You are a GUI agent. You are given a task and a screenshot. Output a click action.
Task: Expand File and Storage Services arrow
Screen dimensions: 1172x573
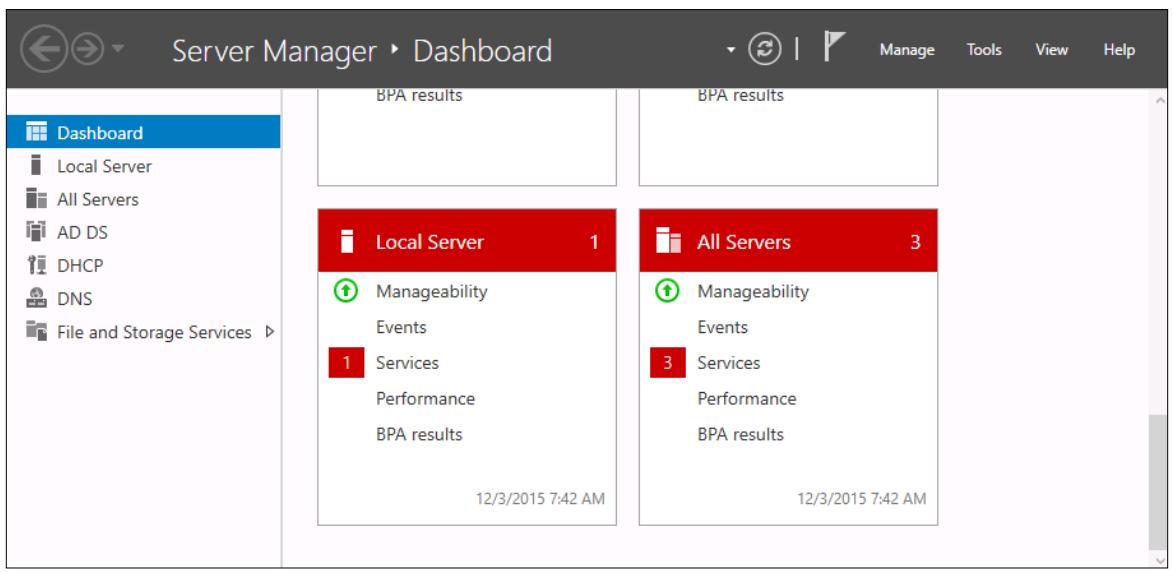coord(270,332)
